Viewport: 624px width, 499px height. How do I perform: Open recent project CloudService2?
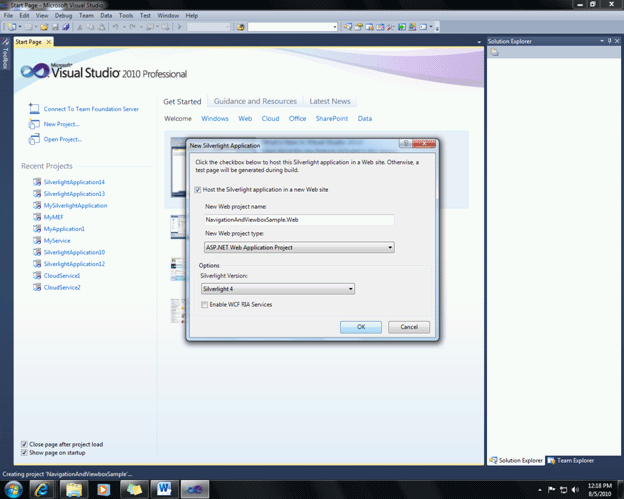(x=62, y=287)
